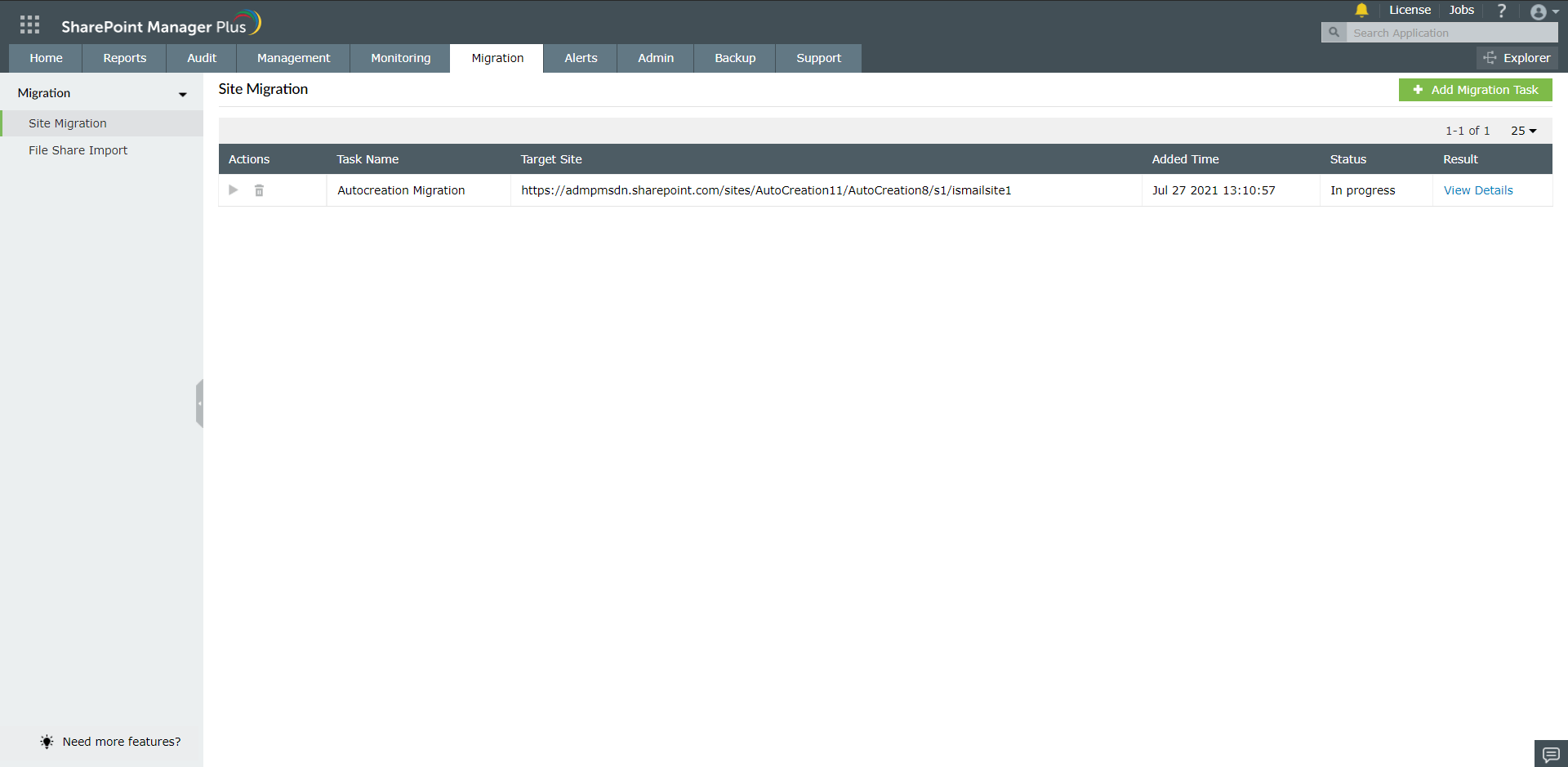Click the sidebar collapse handle
The height and width of the screenshot is (767, 1568).
(200, 403)
